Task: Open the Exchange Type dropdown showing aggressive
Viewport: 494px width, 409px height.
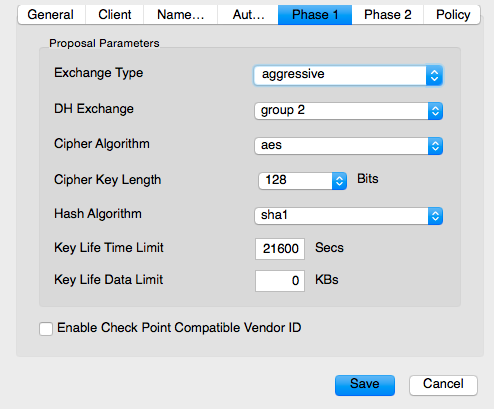Action: 348,75
